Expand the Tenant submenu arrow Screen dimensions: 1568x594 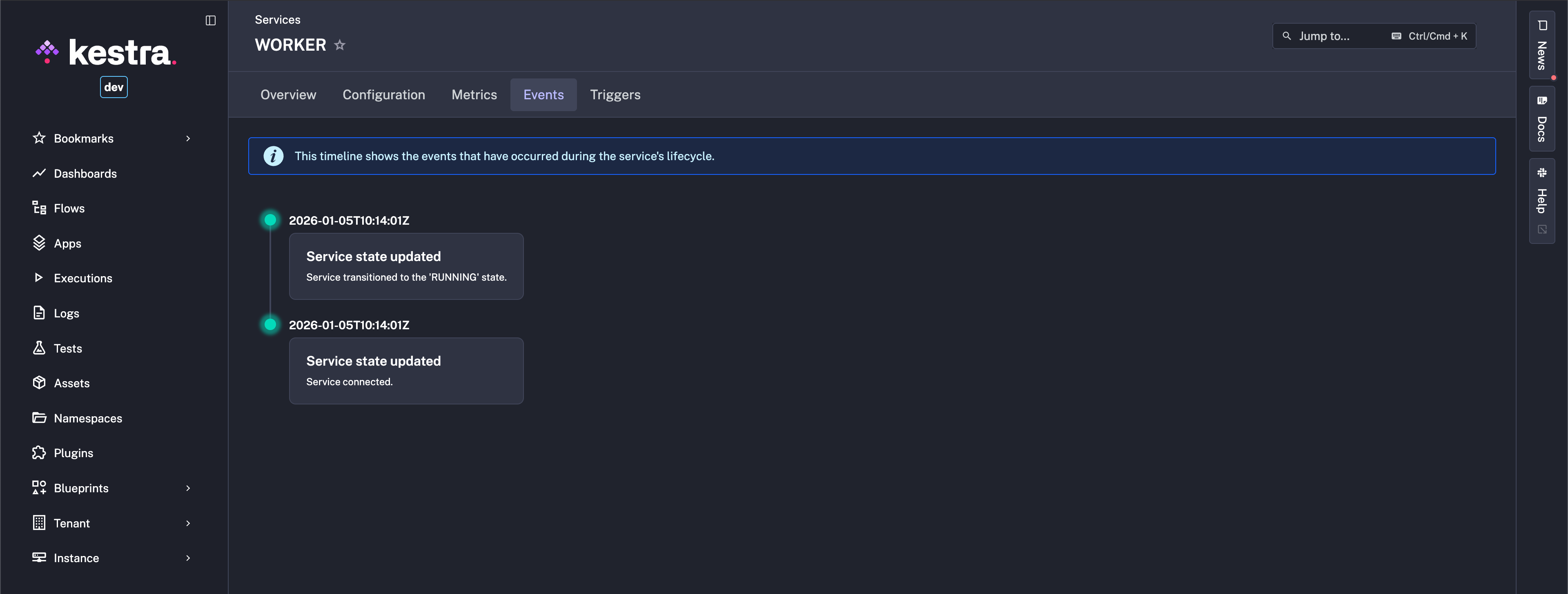point(188,523)
